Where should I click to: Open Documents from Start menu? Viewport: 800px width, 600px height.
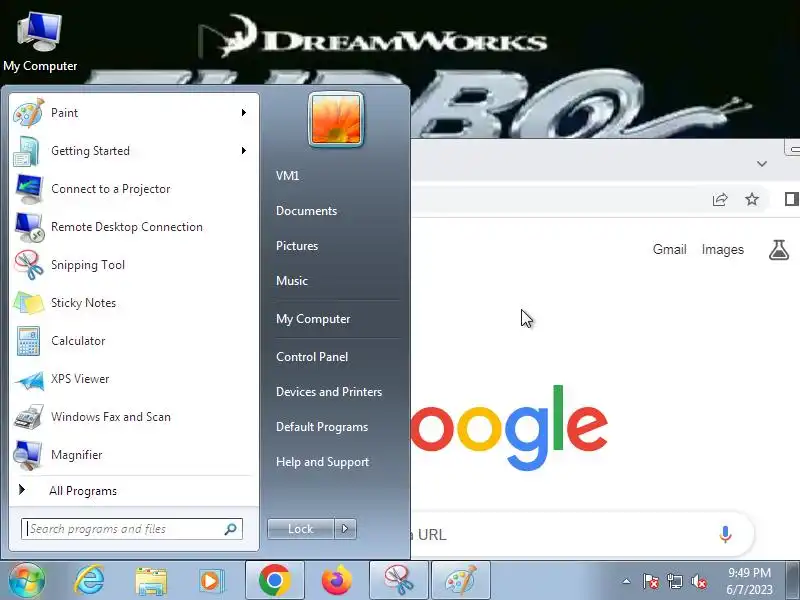306,211
